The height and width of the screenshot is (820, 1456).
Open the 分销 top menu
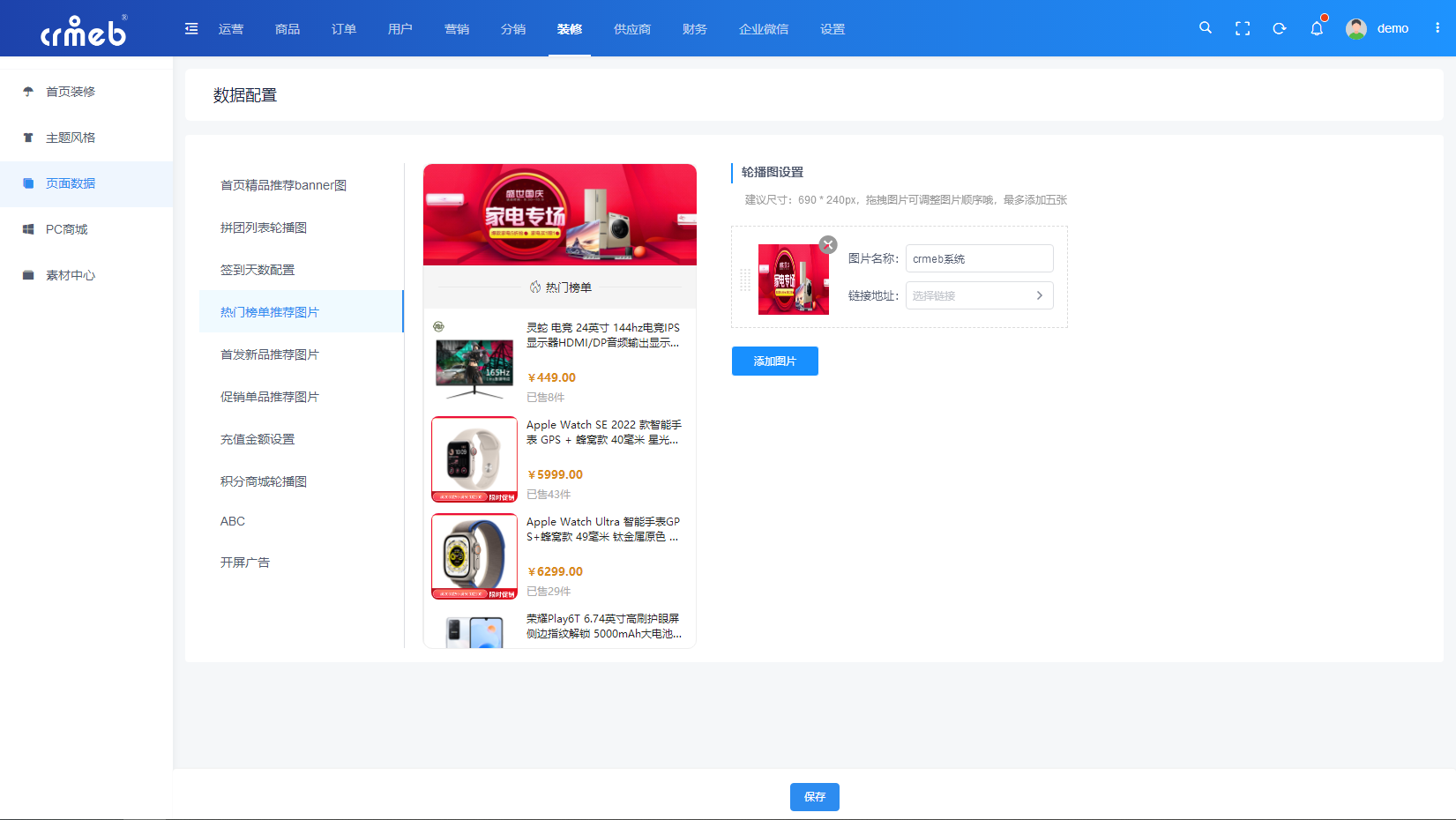coord(513,29)
